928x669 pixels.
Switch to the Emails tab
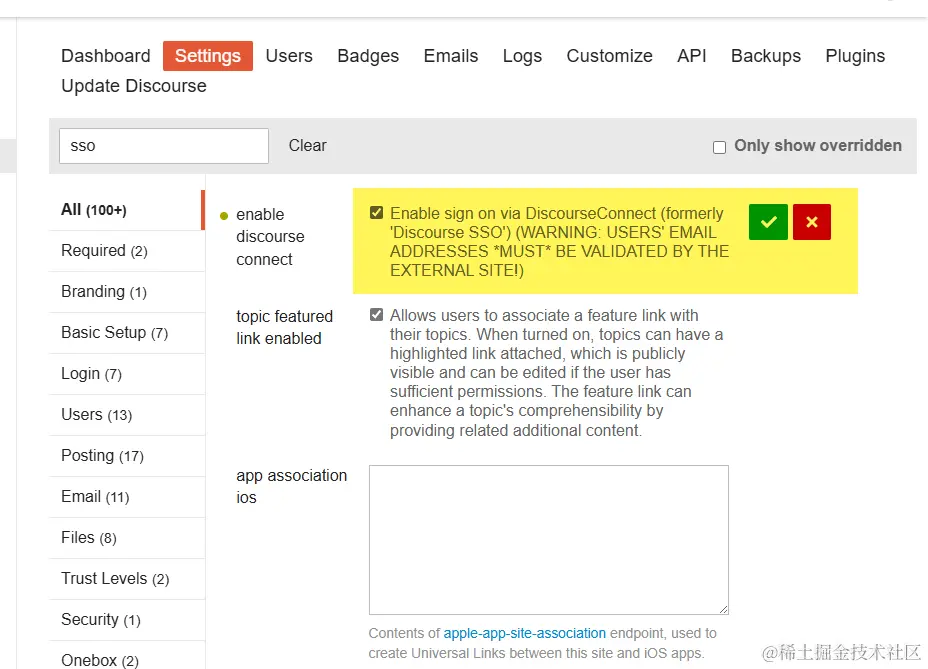[450, 56]
